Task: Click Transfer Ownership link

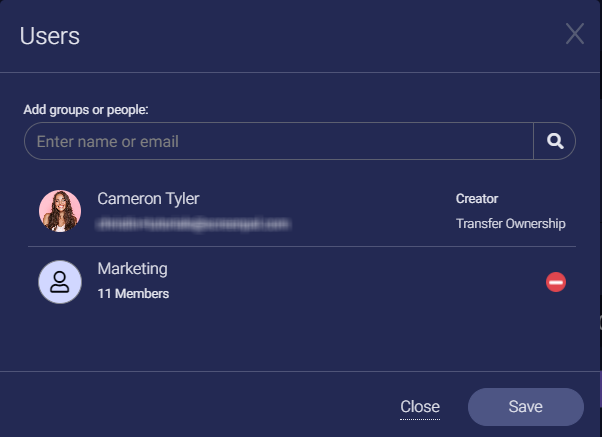Action: coord(510,223)
